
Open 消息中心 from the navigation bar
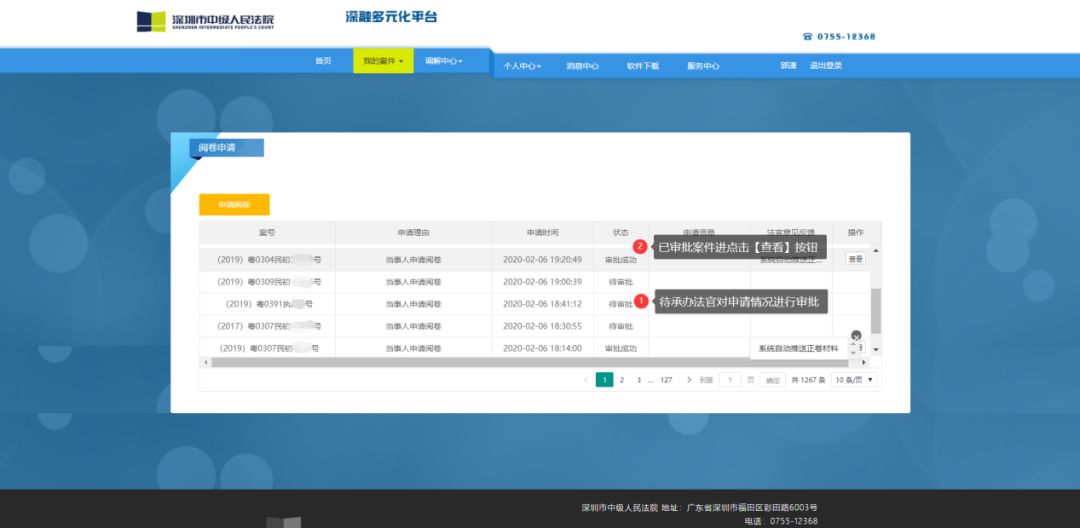tap(582, 67)
